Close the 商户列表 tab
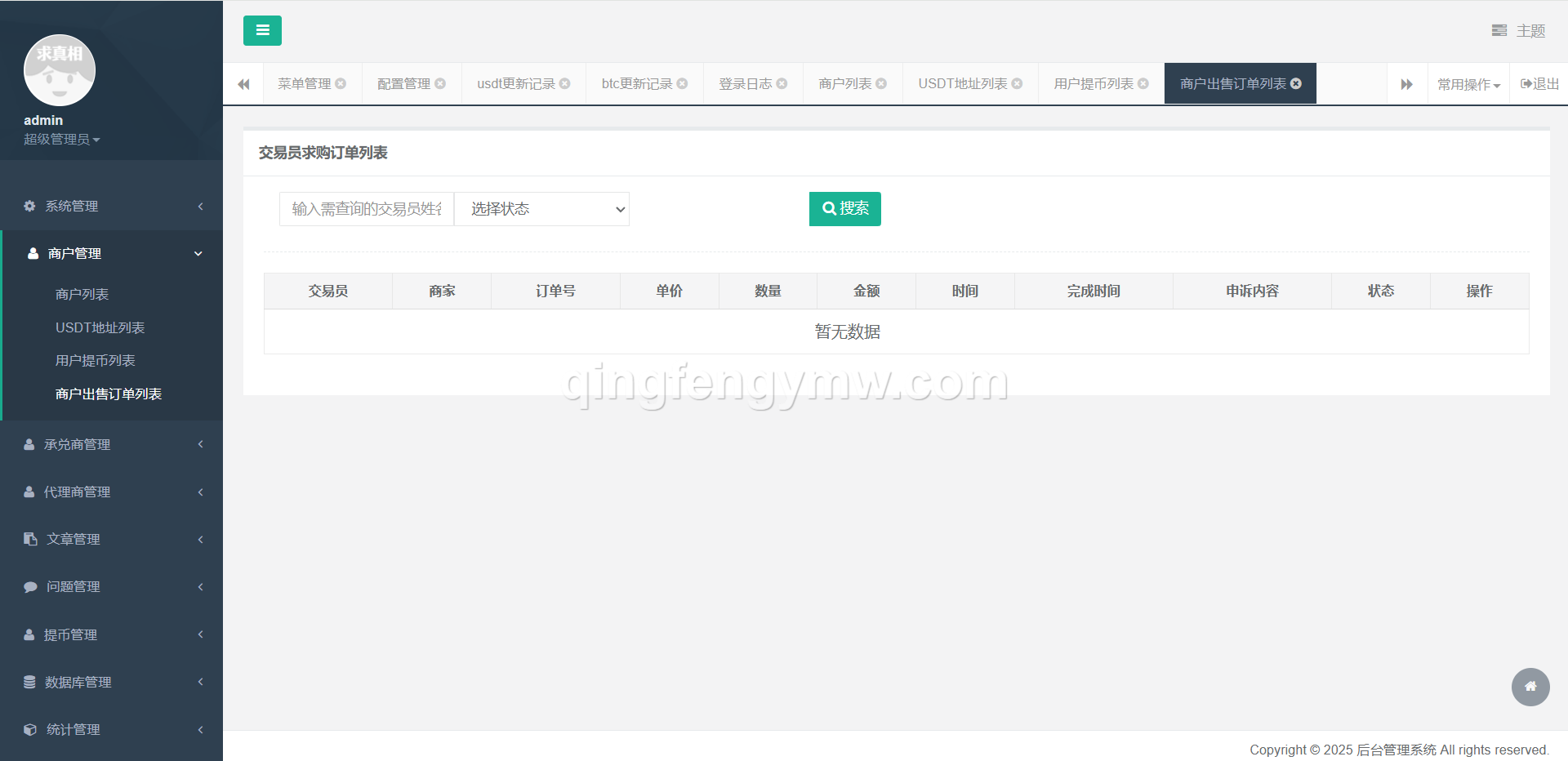Viewport: 1568px width, 761px height. pos(881,83)
